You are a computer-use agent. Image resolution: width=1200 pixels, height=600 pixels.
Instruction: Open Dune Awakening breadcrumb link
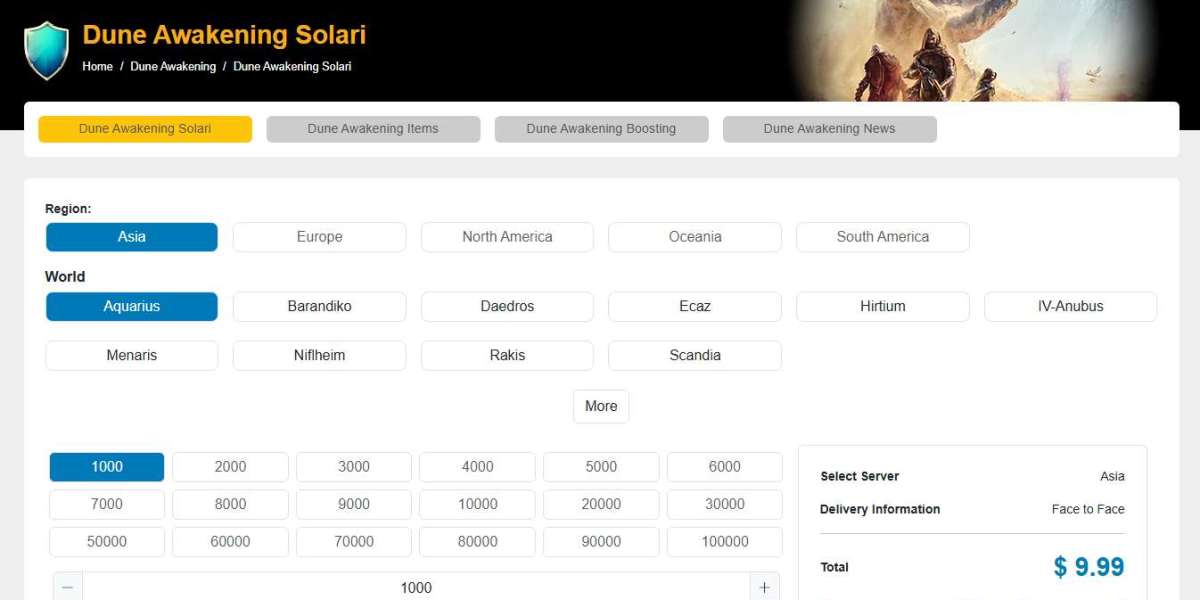[173, 66]
